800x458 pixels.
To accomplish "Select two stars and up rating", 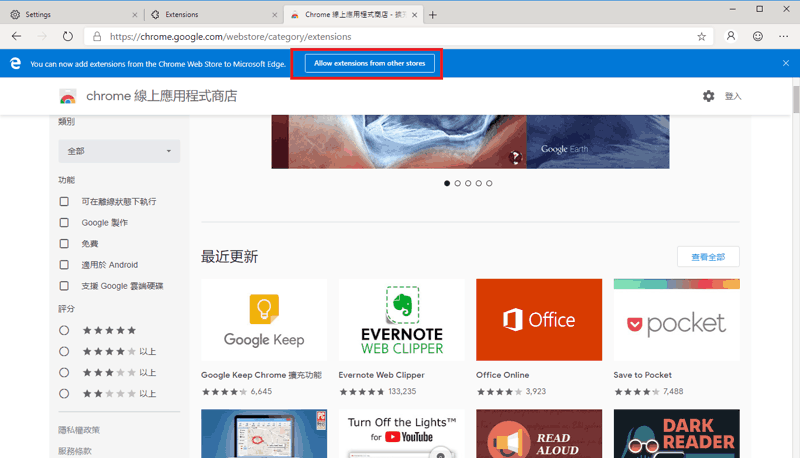I will (64, 394).
